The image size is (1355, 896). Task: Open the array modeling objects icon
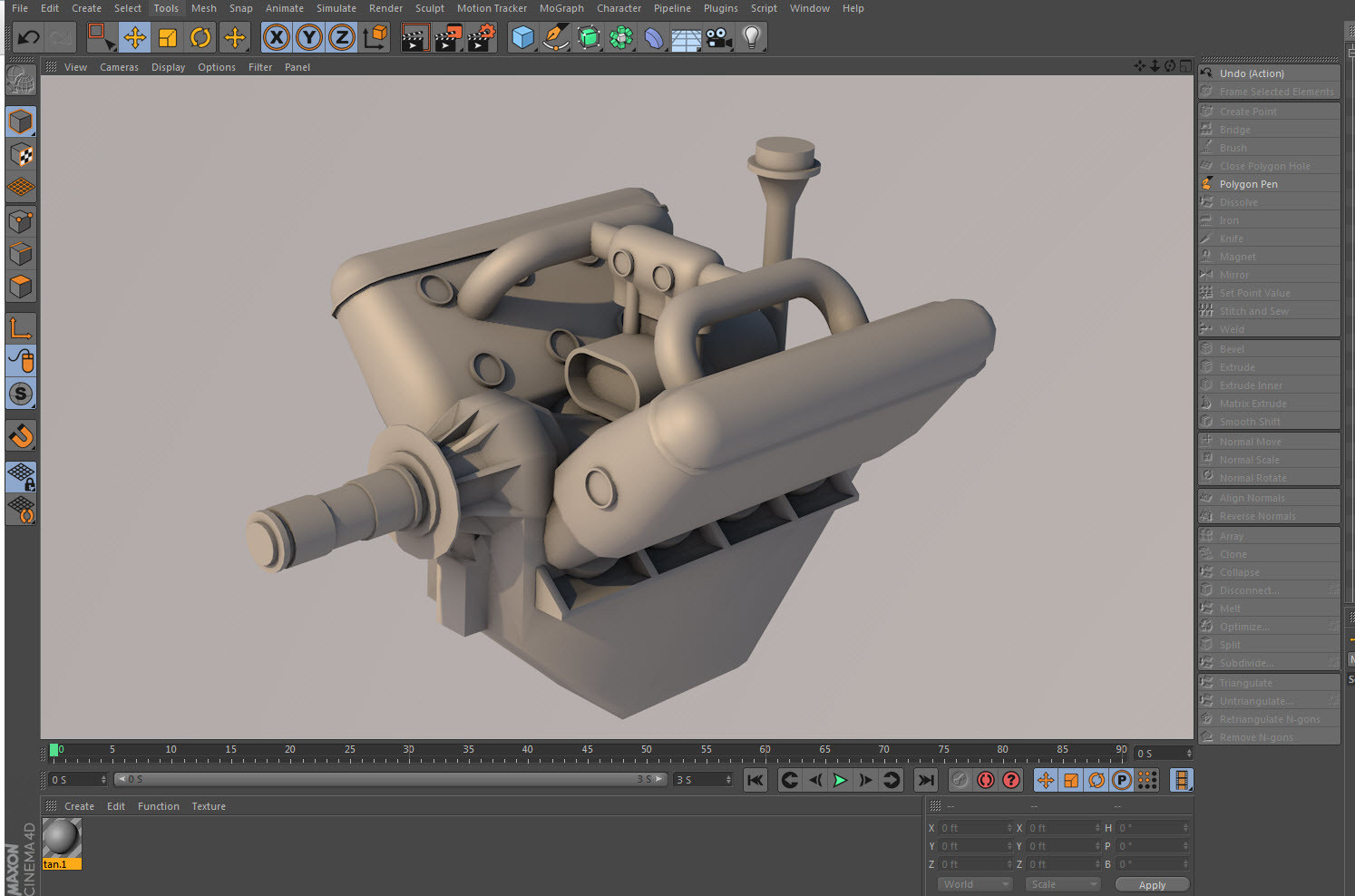621,37
